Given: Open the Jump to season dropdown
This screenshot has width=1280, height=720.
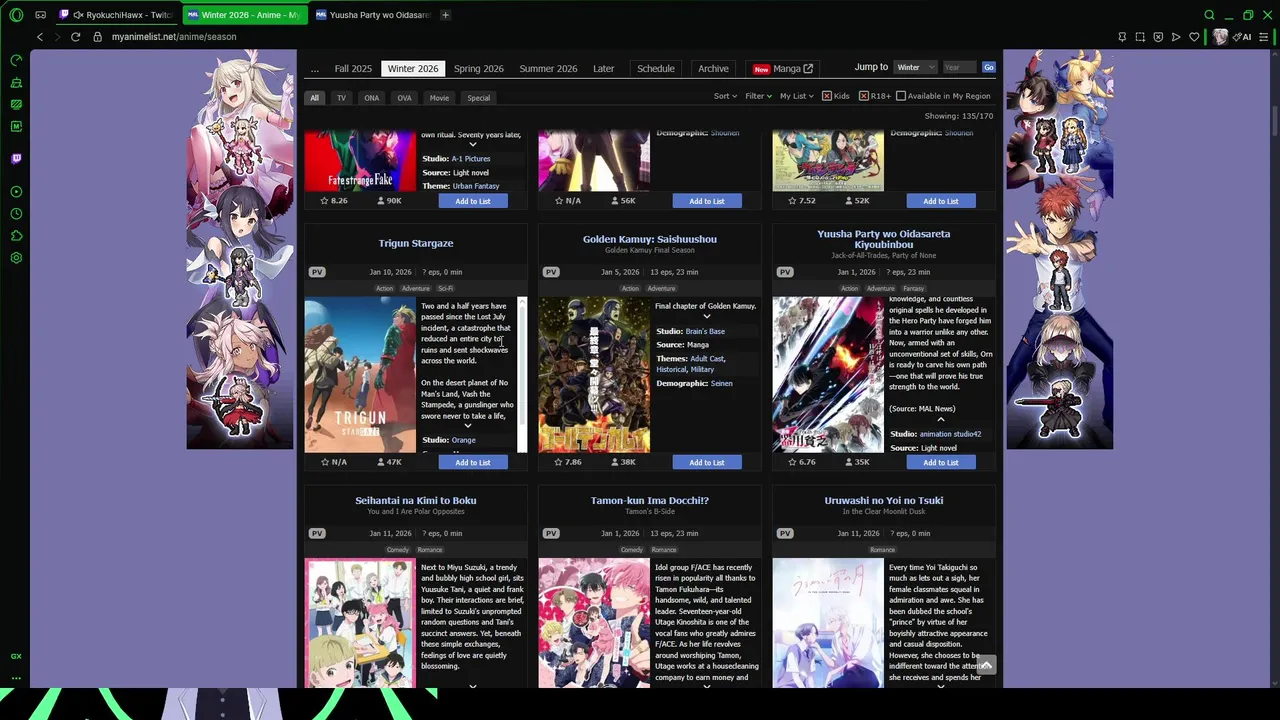Looking at the screenshot, I should (x=915, y=67).
